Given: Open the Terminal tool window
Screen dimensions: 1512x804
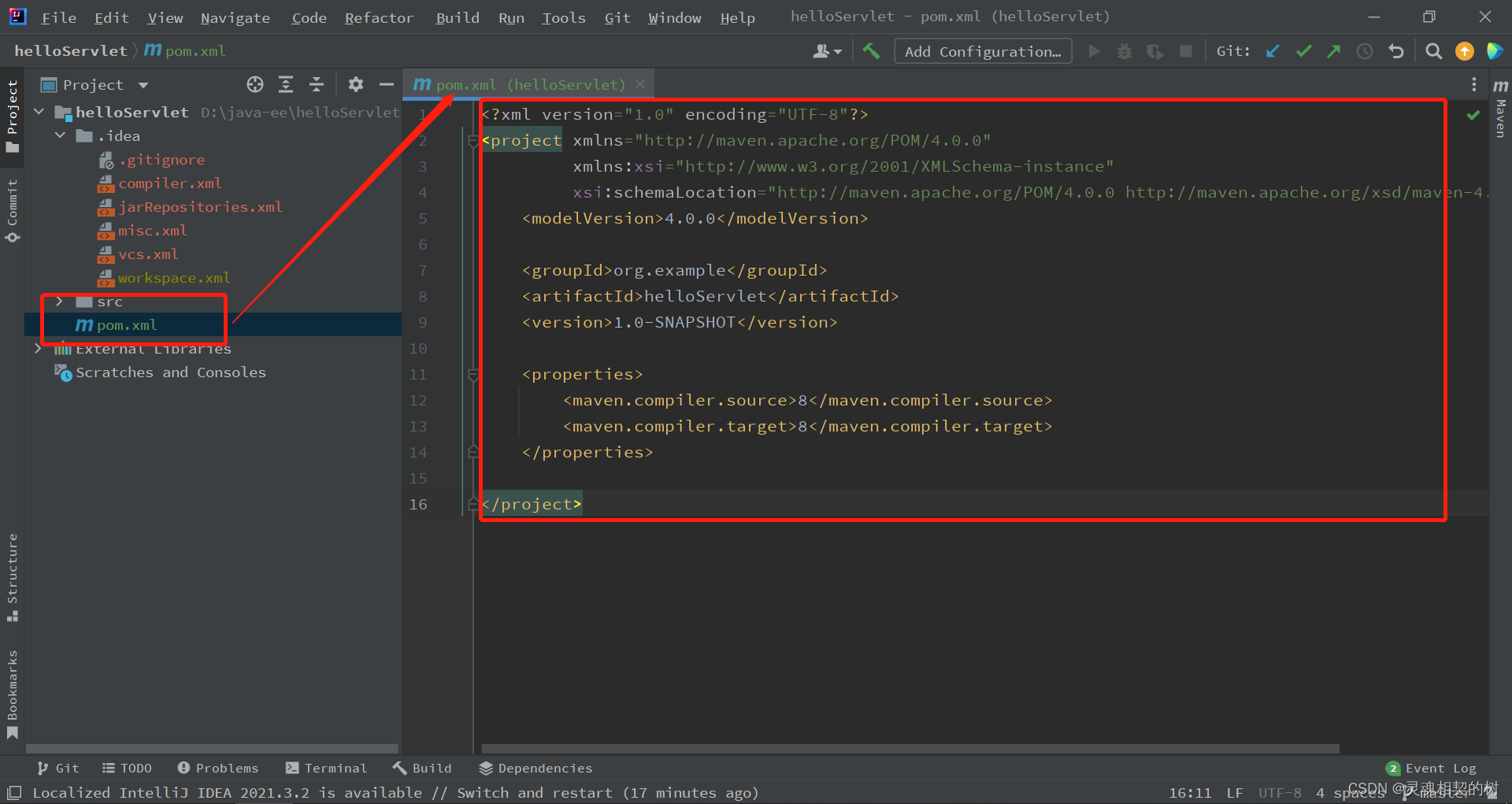Looking at the screenshot, I should tap(326, 768).
